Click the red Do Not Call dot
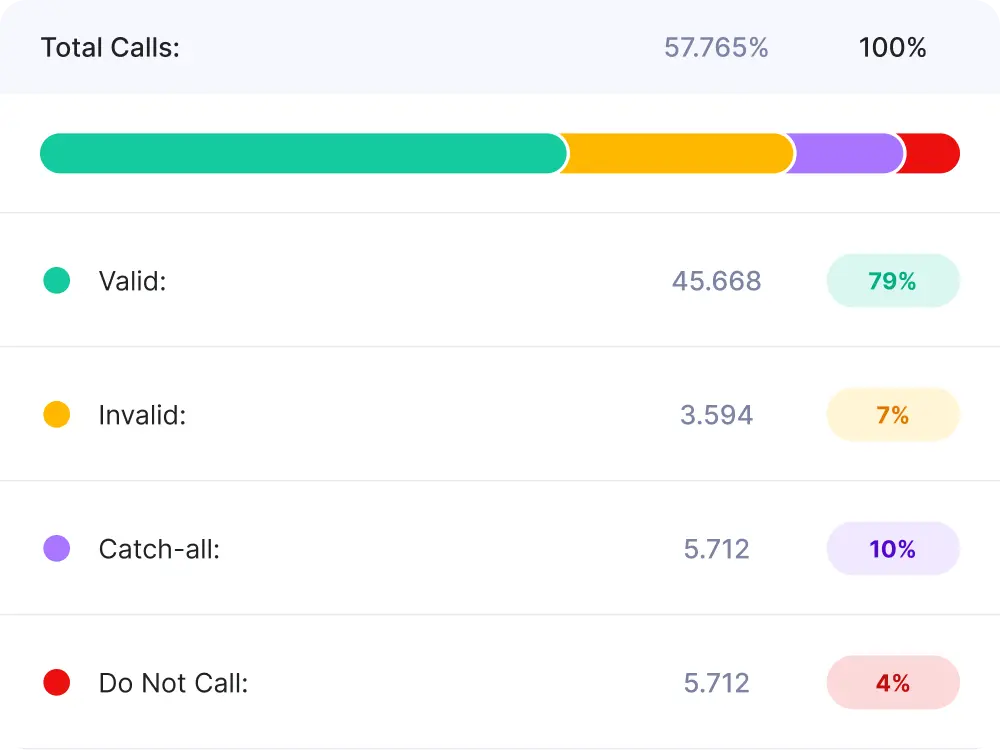 click(57, 683)
